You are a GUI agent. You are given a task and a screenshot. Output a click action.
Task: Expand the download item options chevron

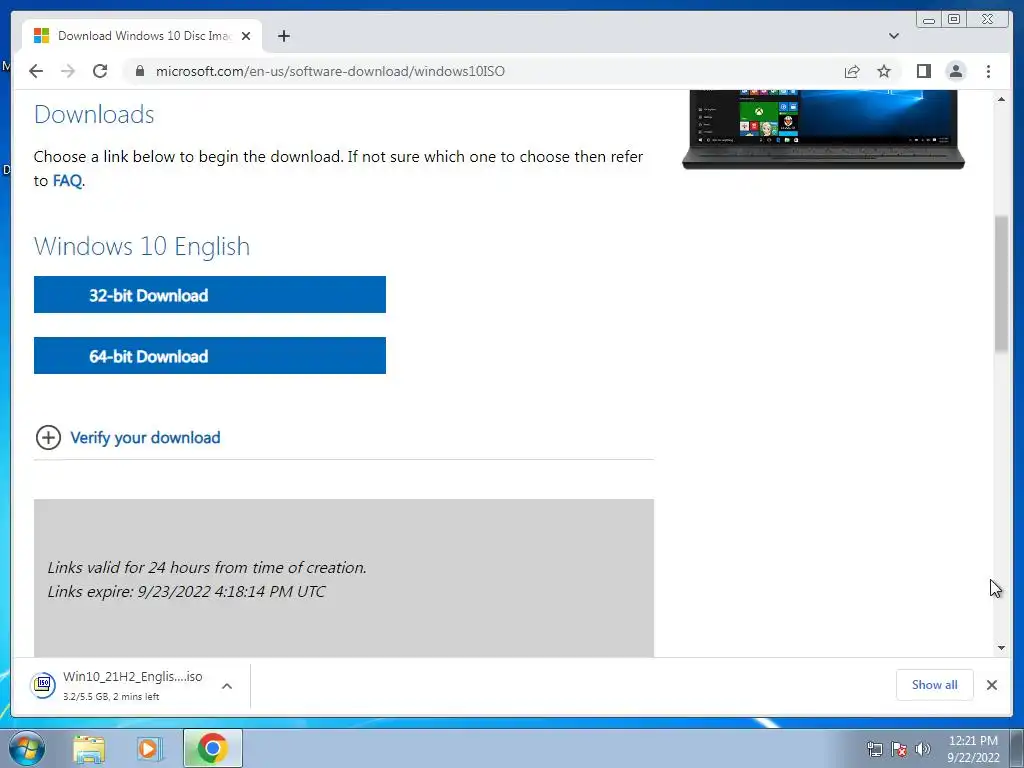[x=227, y=686]
